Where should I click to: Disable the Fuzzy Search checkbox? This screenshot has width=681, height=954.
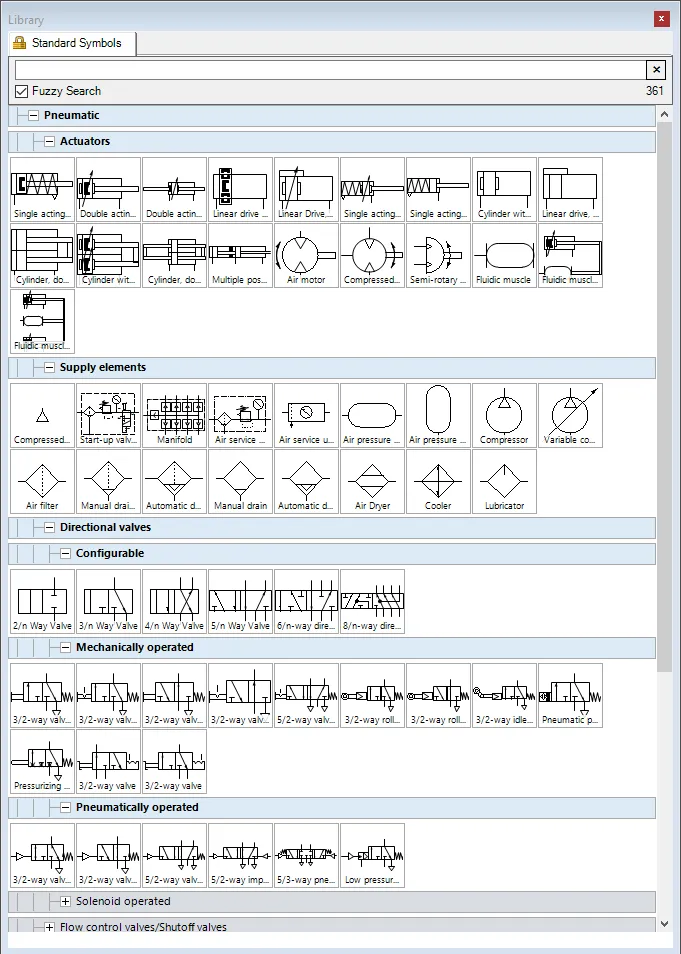click(x=22, y=91)
